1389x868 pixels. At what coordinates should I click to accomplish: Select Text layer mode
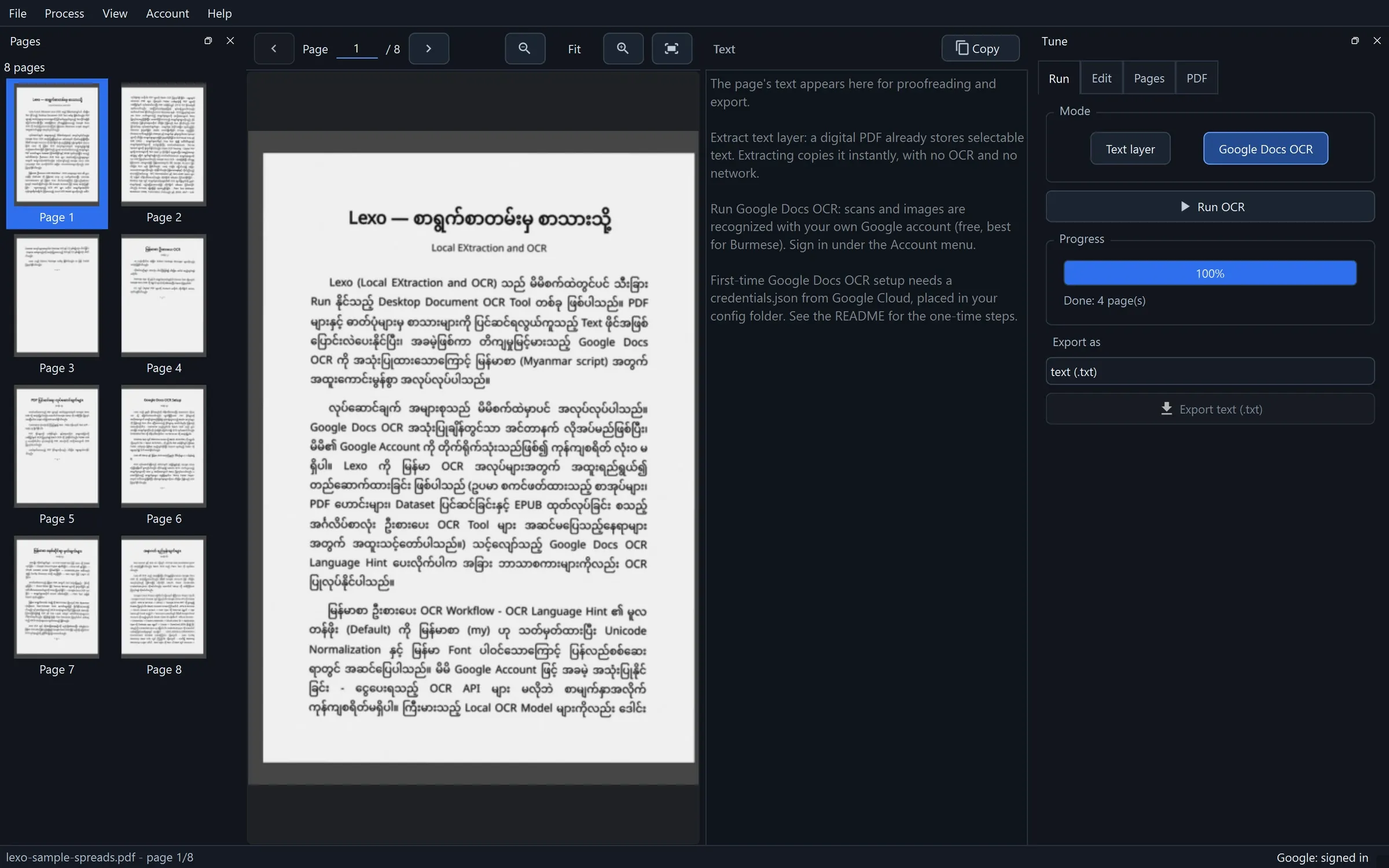1130,149
